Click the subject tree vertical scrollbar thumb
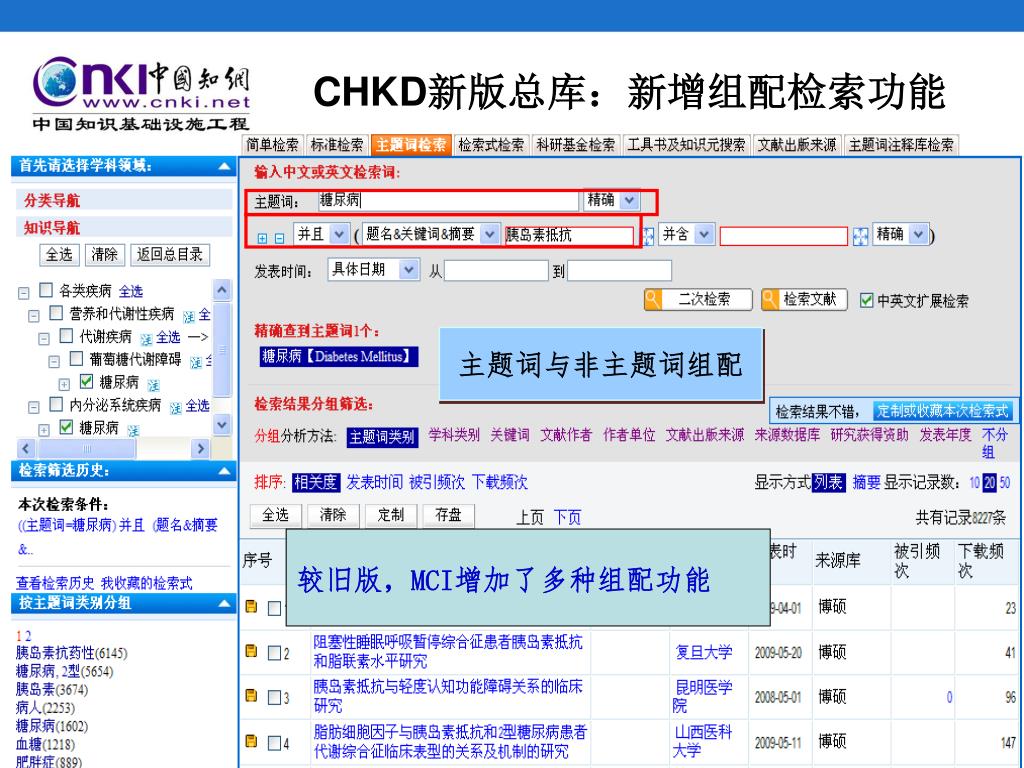Image resolution: width=1024 pixels, height=768 pixels. [222, 349]
